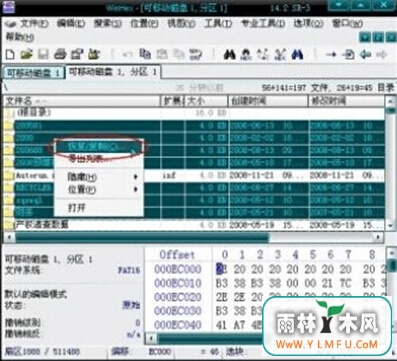Screen dimensions: 397x361
Task: Click the FAT16 file system value
Action: 129,270
